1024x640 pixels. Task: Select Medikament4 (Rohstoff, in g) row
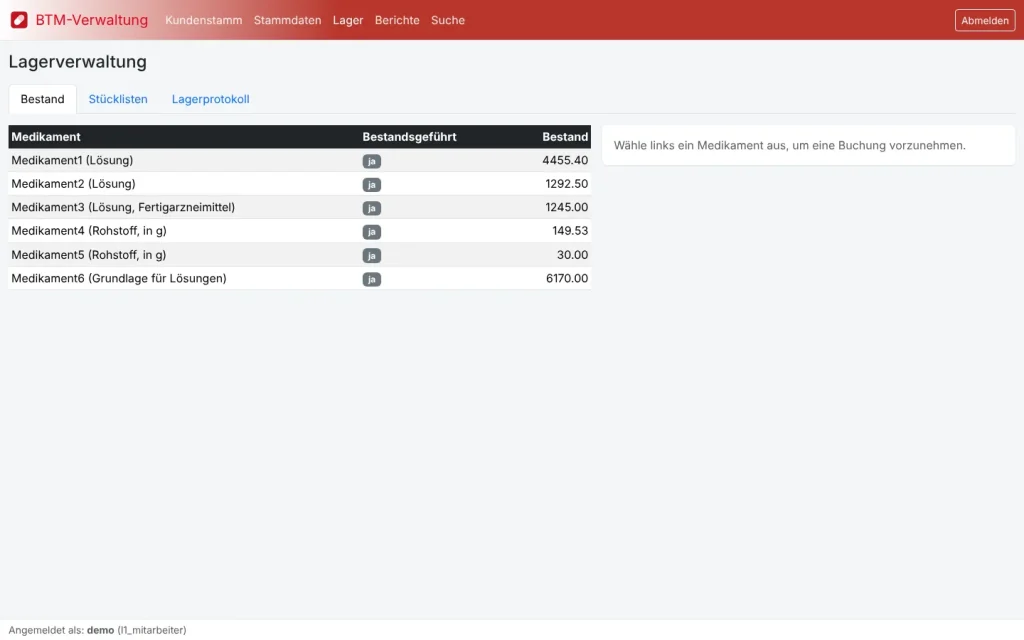300,231
